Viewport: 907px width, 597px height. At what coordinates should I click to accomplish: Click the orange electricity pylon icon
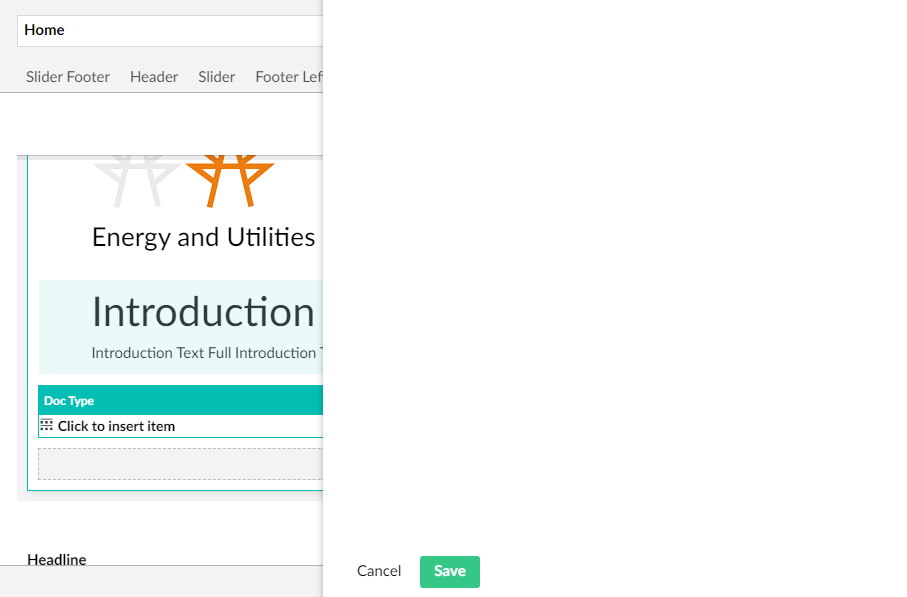[x=229, y=180]
